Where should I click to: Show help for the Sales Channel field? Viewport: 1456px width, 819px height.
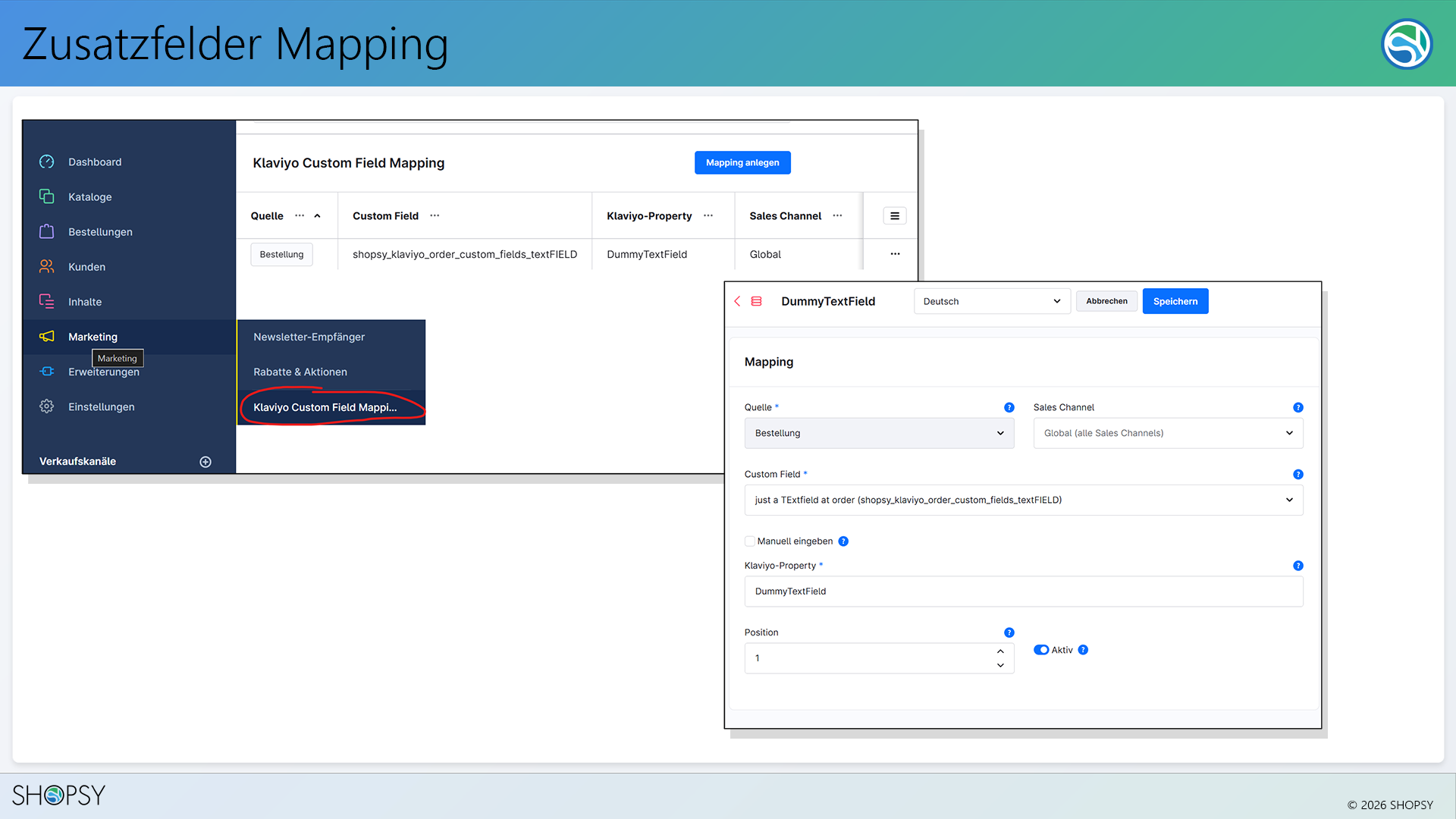1298,407
